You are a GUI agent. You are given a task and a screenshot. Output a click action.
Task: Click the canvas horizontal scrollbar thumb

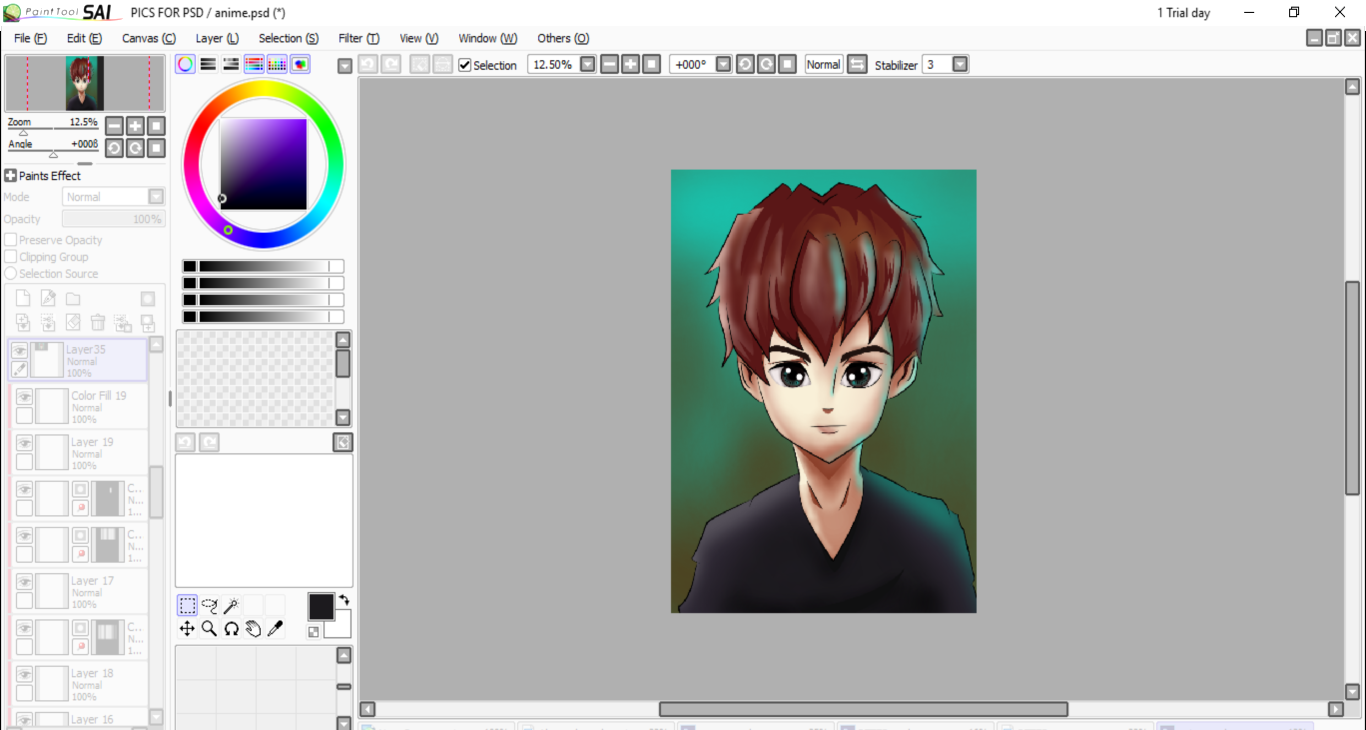point(863,709)
